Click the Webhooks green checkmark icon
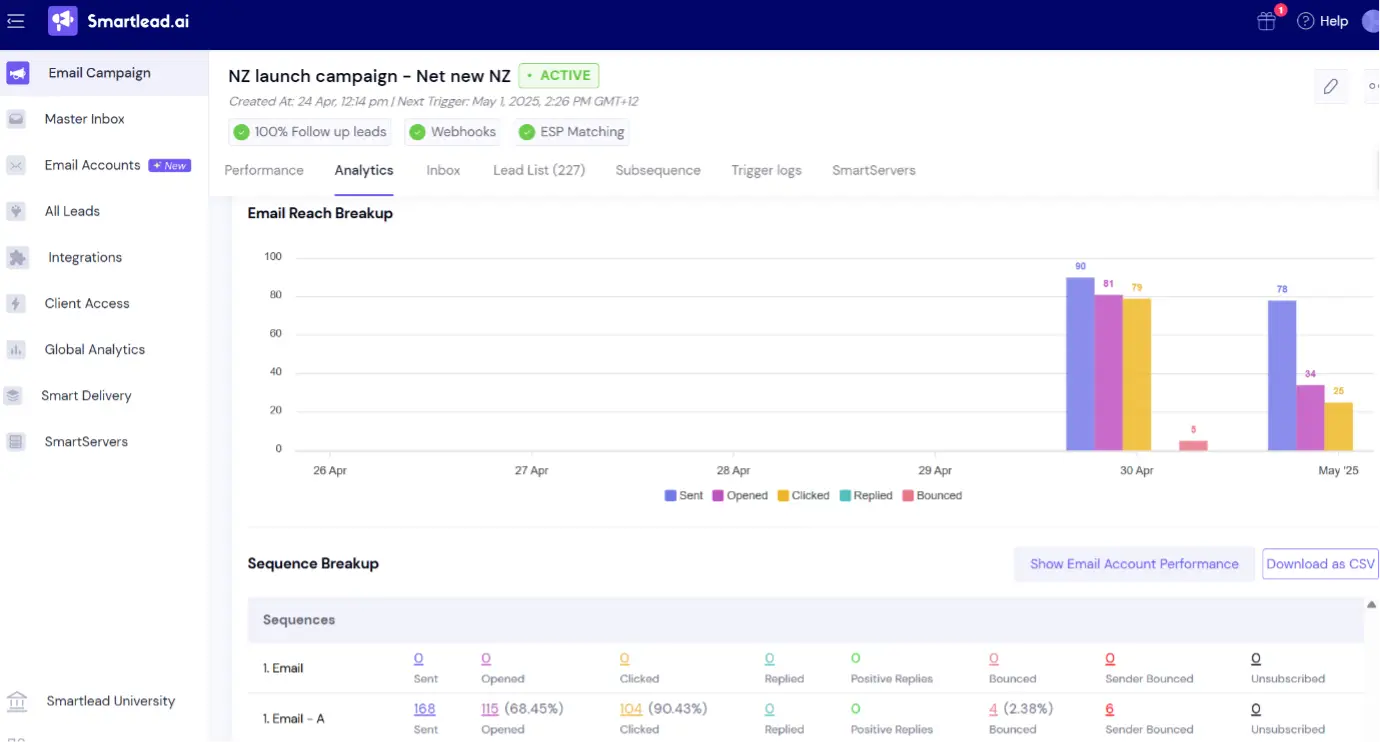Image resolution: width=1384 pixels, height=745 pixels. tap(417, 132)
